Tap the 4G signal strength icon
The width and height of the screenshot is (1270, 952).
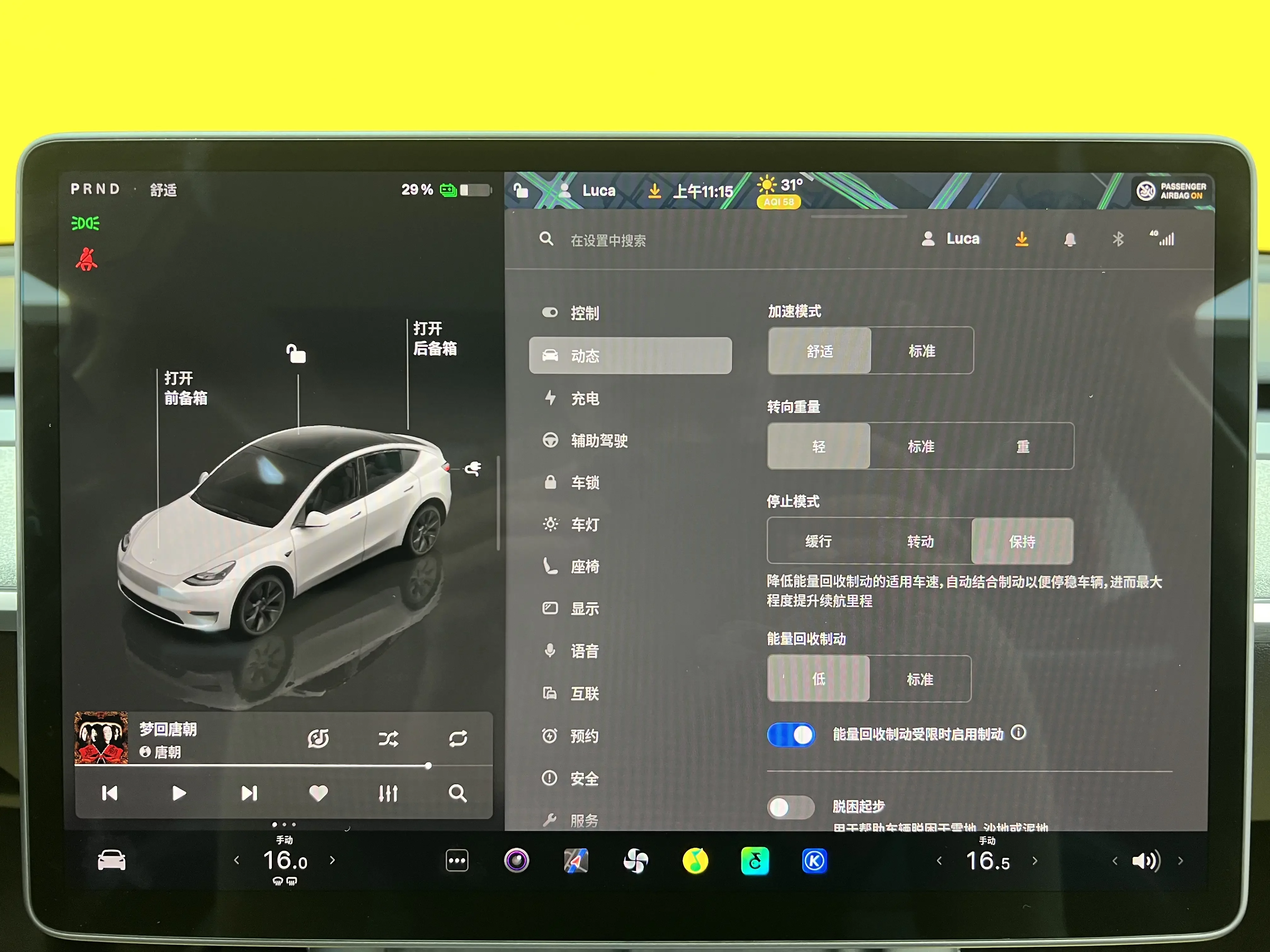pos(1162,238)
